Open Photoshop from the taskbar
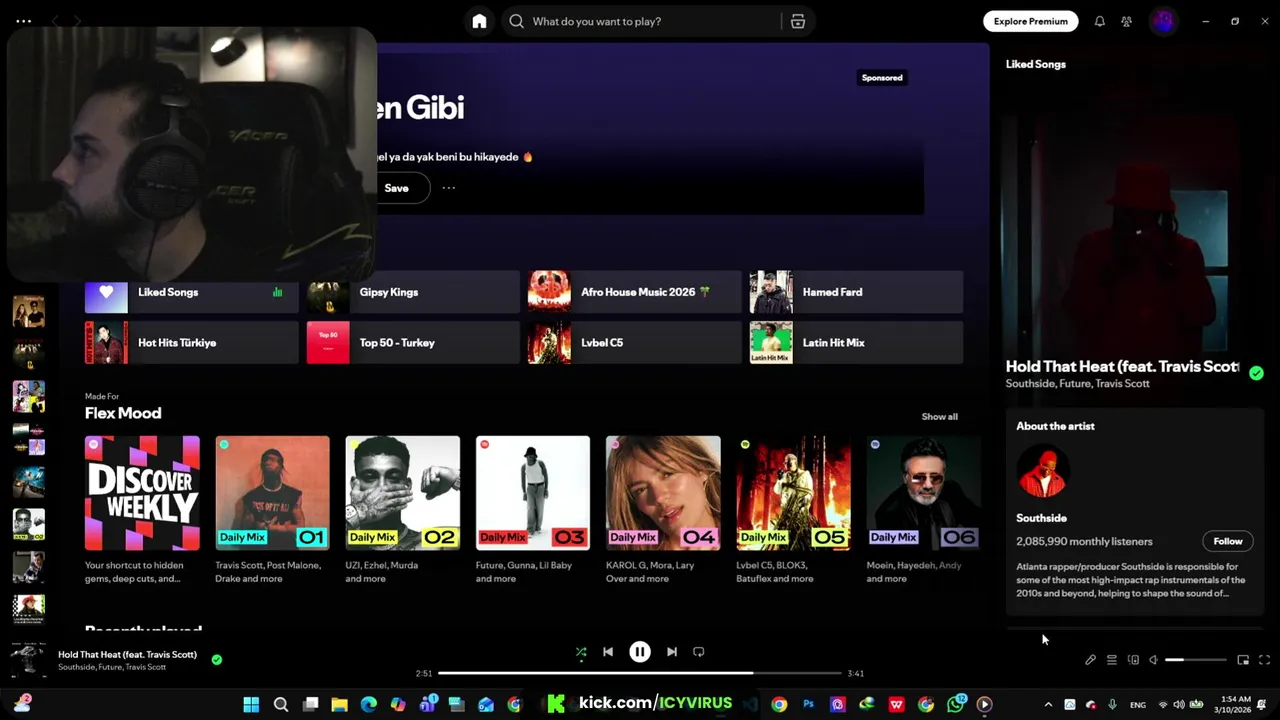This screenshot has width=1280, height=720. click(808, 704)
